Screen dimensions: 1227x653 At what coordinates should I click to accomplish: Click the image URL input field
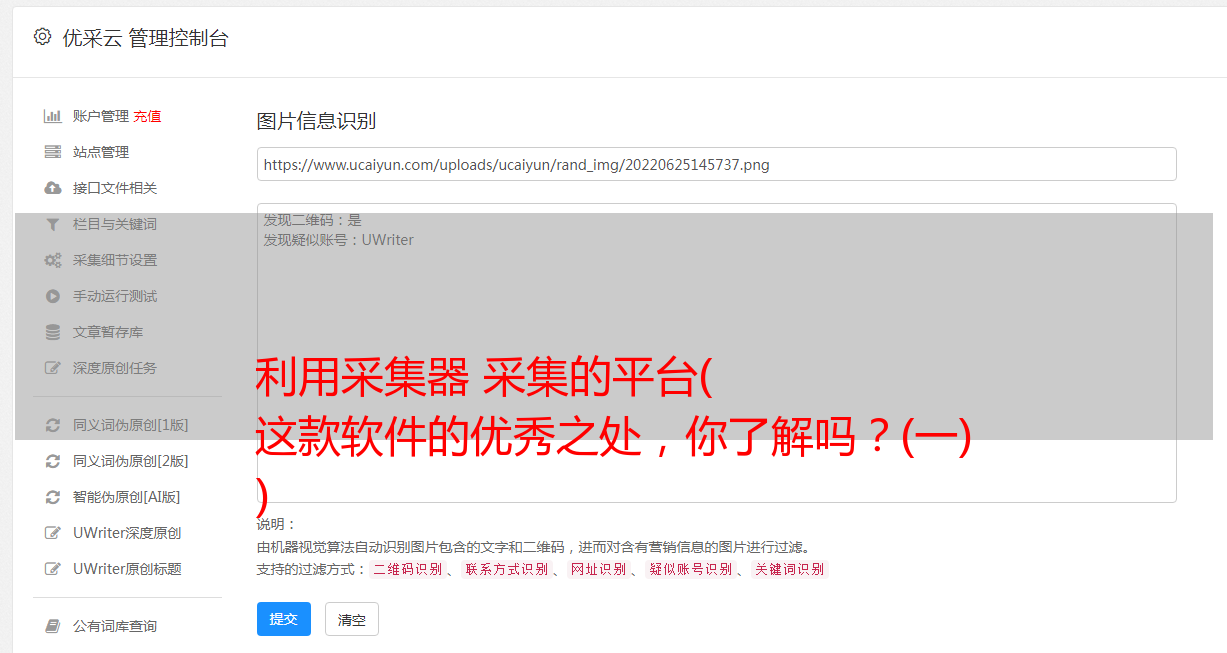click(716, 164)
